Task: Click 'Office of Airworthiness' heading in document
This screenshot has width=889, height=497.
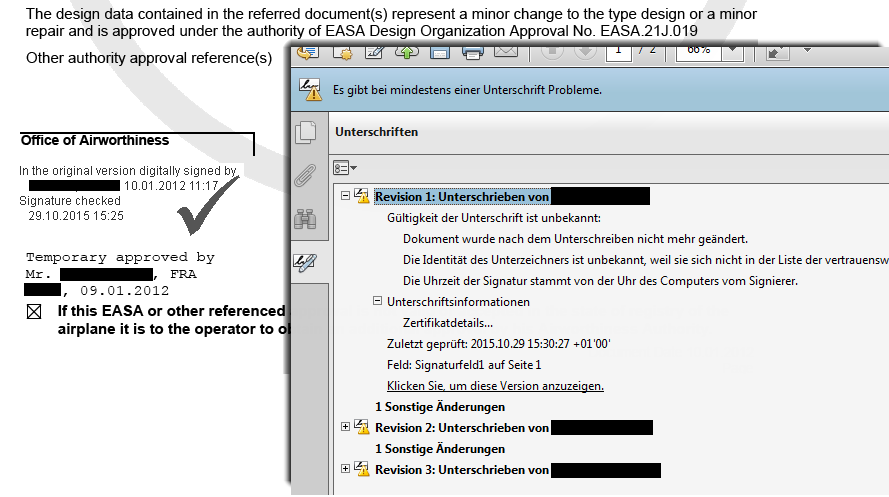Action: click(95, 141)
